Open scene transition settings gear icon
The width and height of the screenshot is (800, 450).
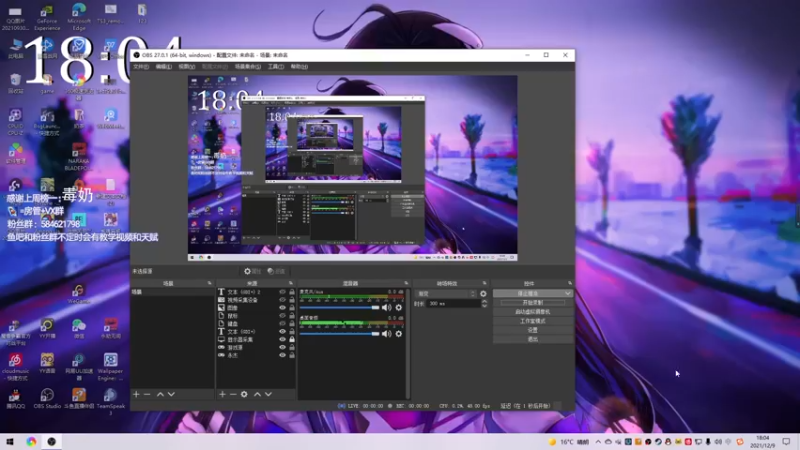pyautogui.click(x=484, y=294)
